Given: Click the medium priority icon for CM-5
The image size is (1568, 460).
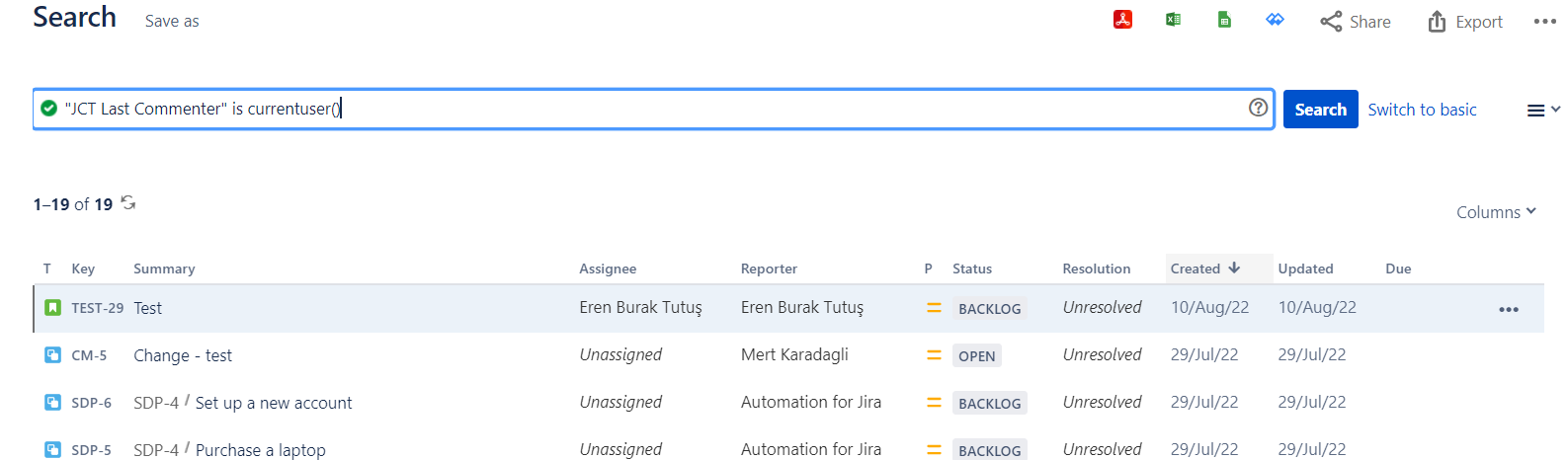Looking at the screenshot, I should point(934,355).
